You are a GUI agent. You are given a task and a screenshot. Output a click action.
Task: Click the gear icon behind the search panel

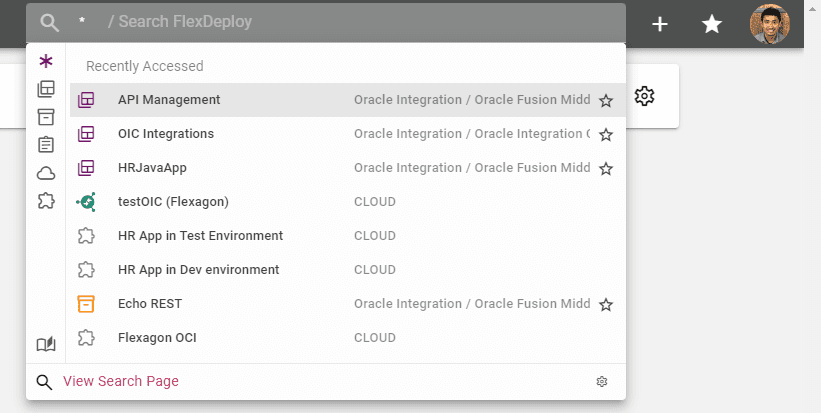(x=644, y=96)
